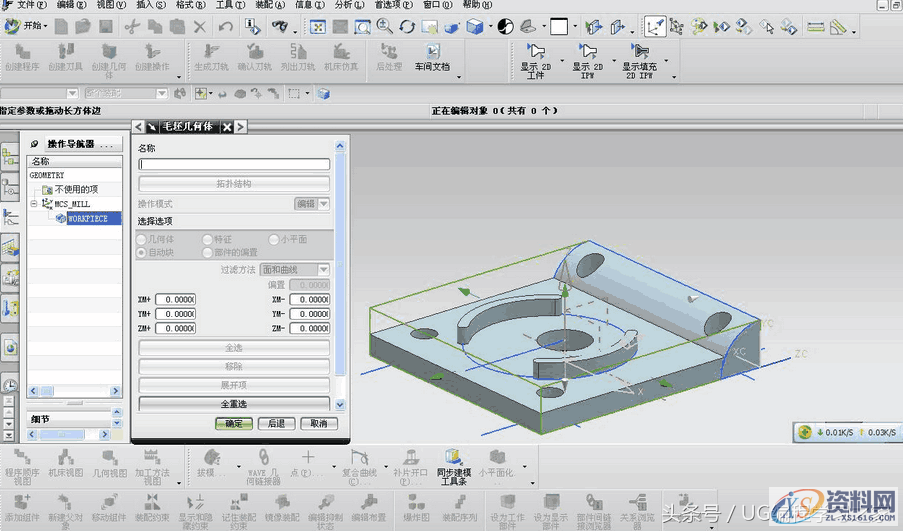Click the 创建刀具 create tool icon
The image size is (903, 531).
[66, 56]
